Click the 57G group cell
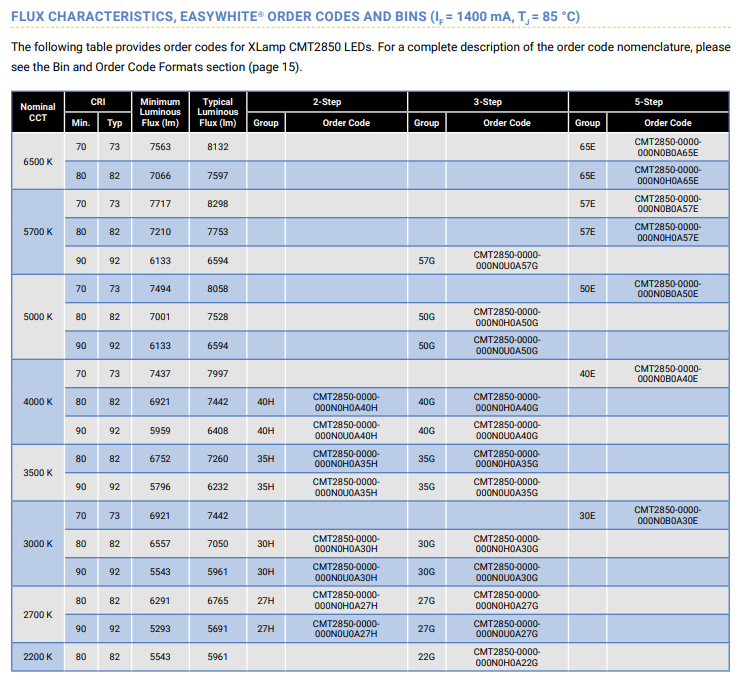 pyautogui.click(x=426, y=260)
